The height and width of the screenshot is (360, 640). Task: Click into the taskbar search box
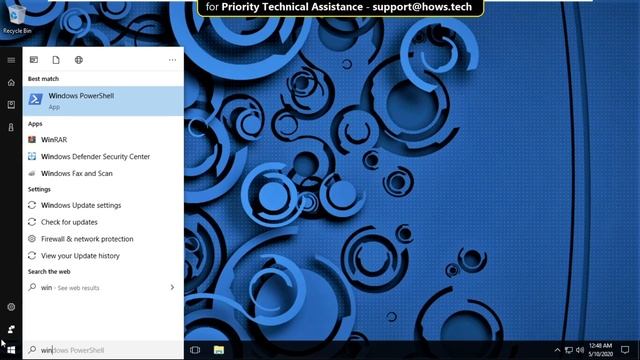click(103, 350)
